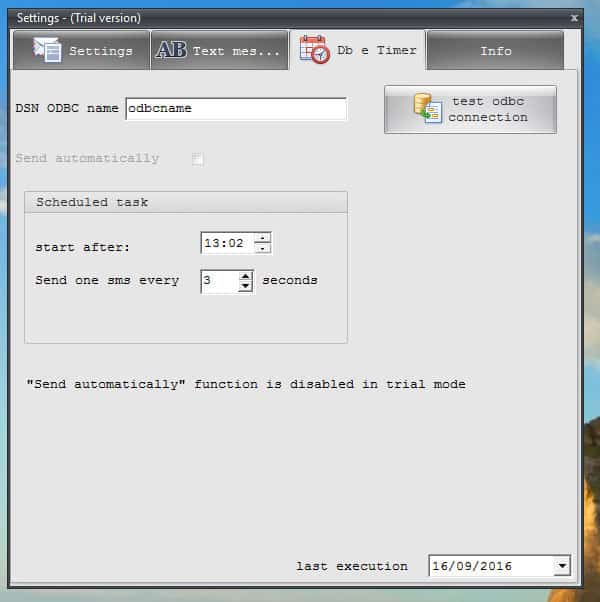Click the calendar clock icon on Db e Timer tab

coord(314,50)
